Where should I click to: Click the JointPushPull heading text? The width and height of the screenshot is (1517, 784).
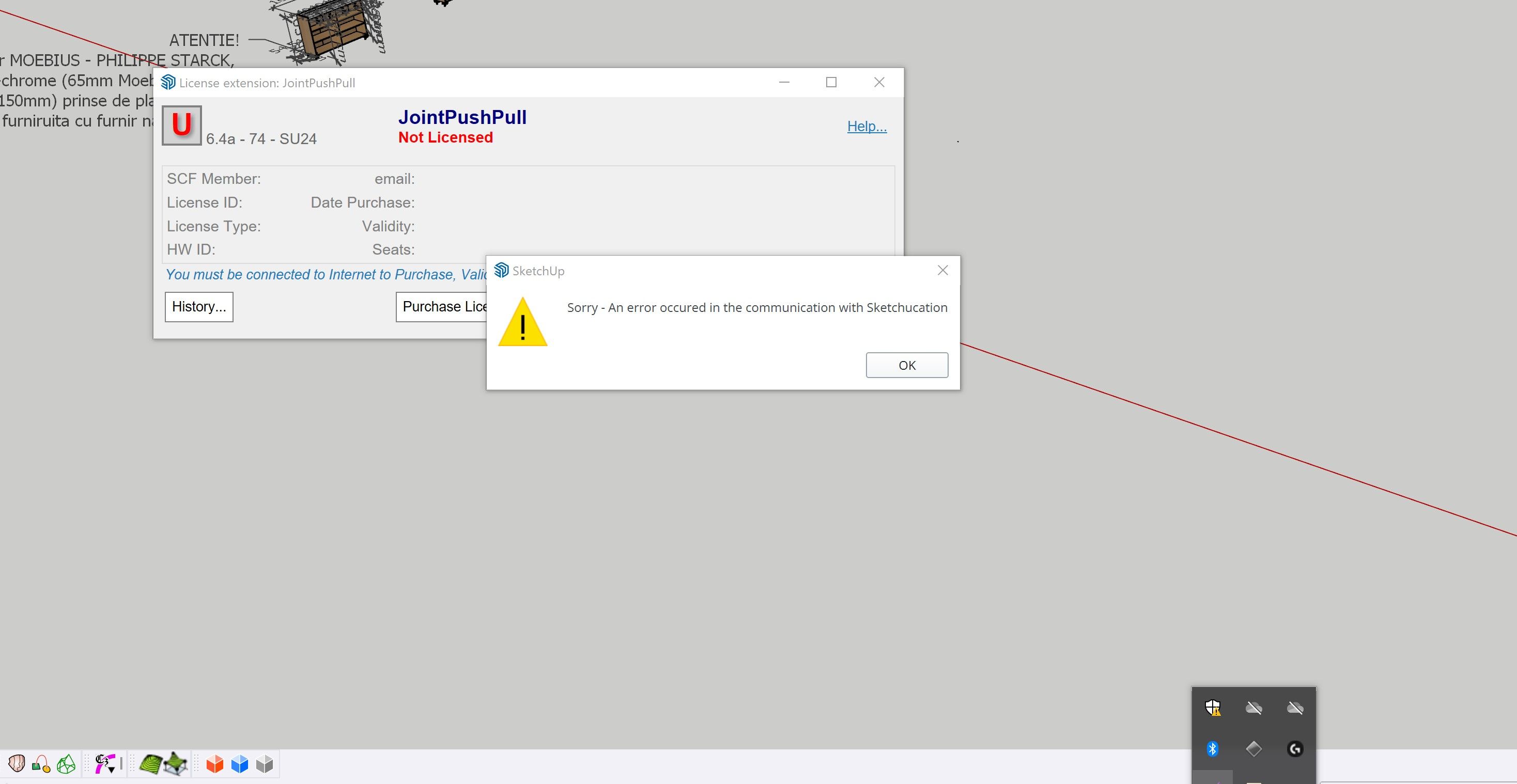pyautogui.click(x=462, y=117)
